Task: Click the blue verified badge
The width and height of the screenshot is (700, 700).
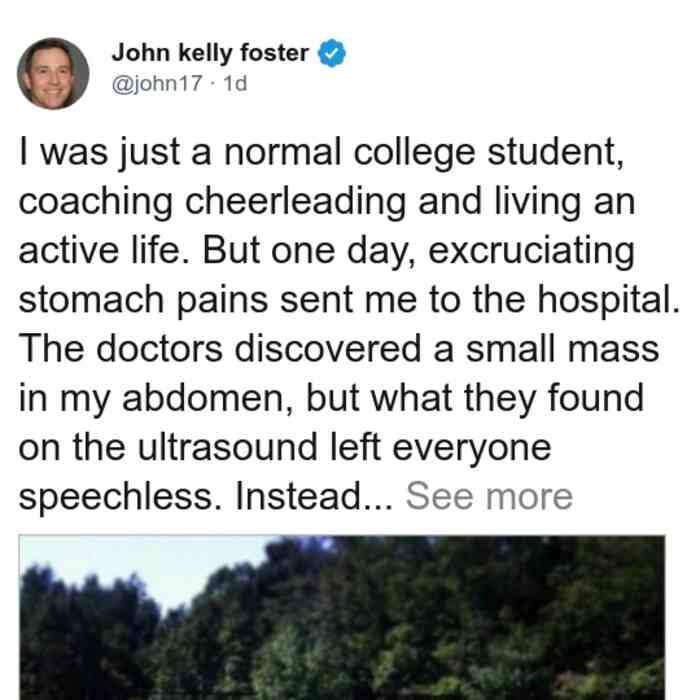Action: click(331, 53)
